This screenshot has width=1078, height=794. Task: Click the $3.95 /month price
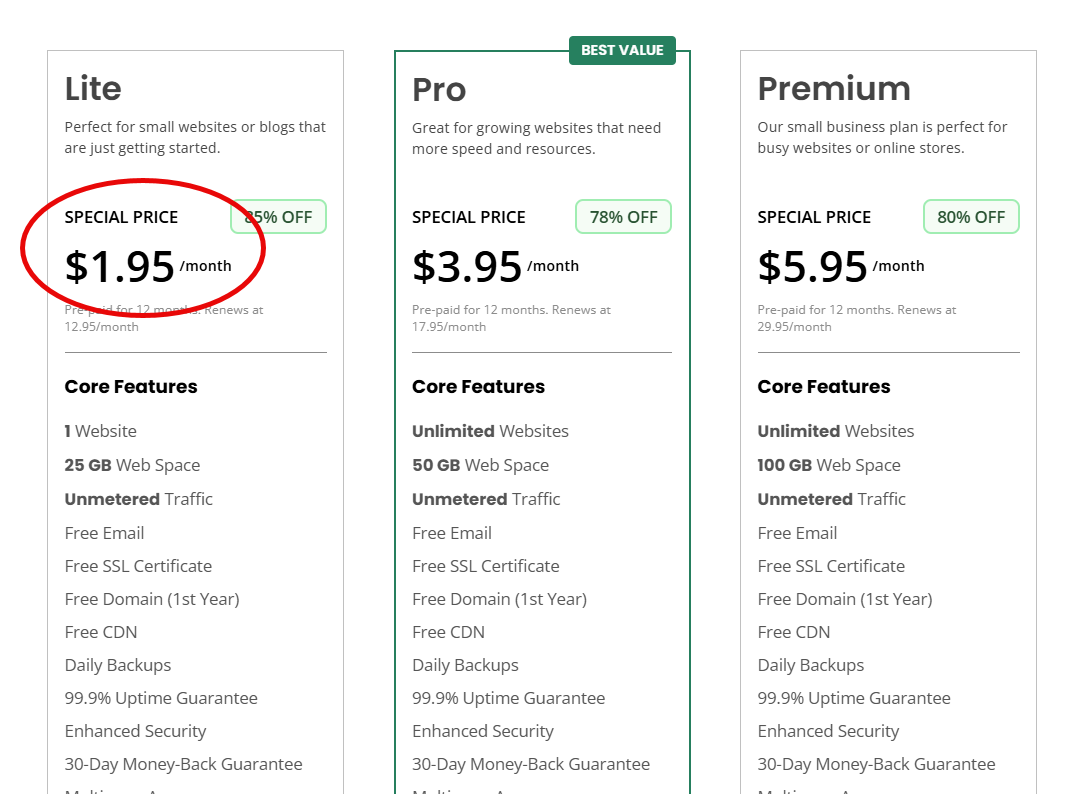pos(495,267)
